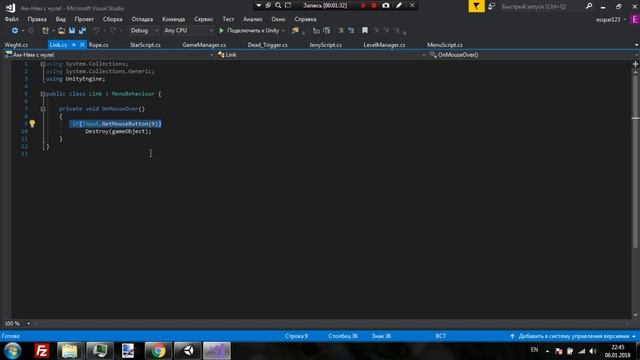Show the open documents tab overflow list
Viewport: 640px width, 360px height.
[x=636, y=45]
